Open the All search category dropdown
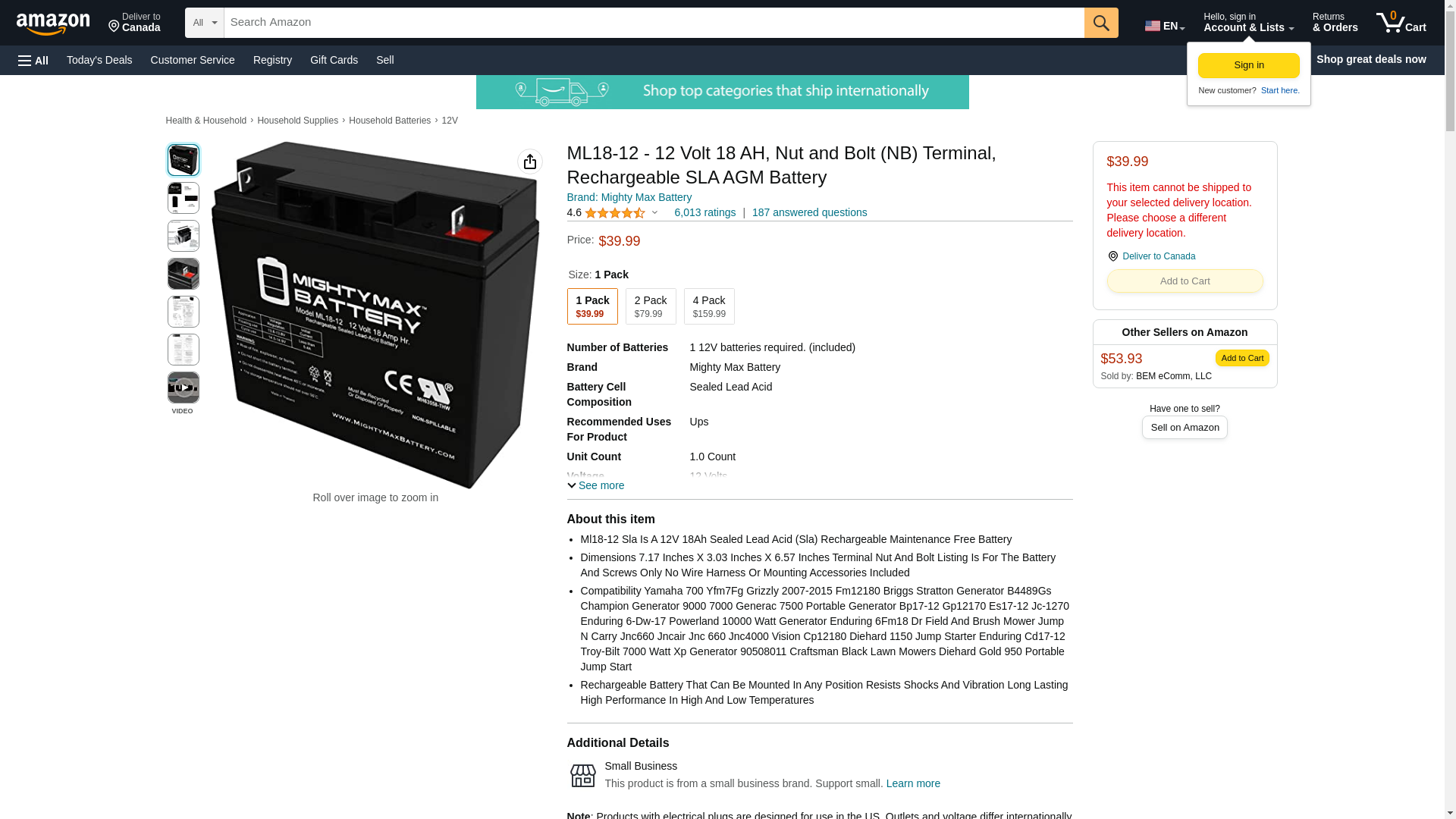 [x=205, y=23]
